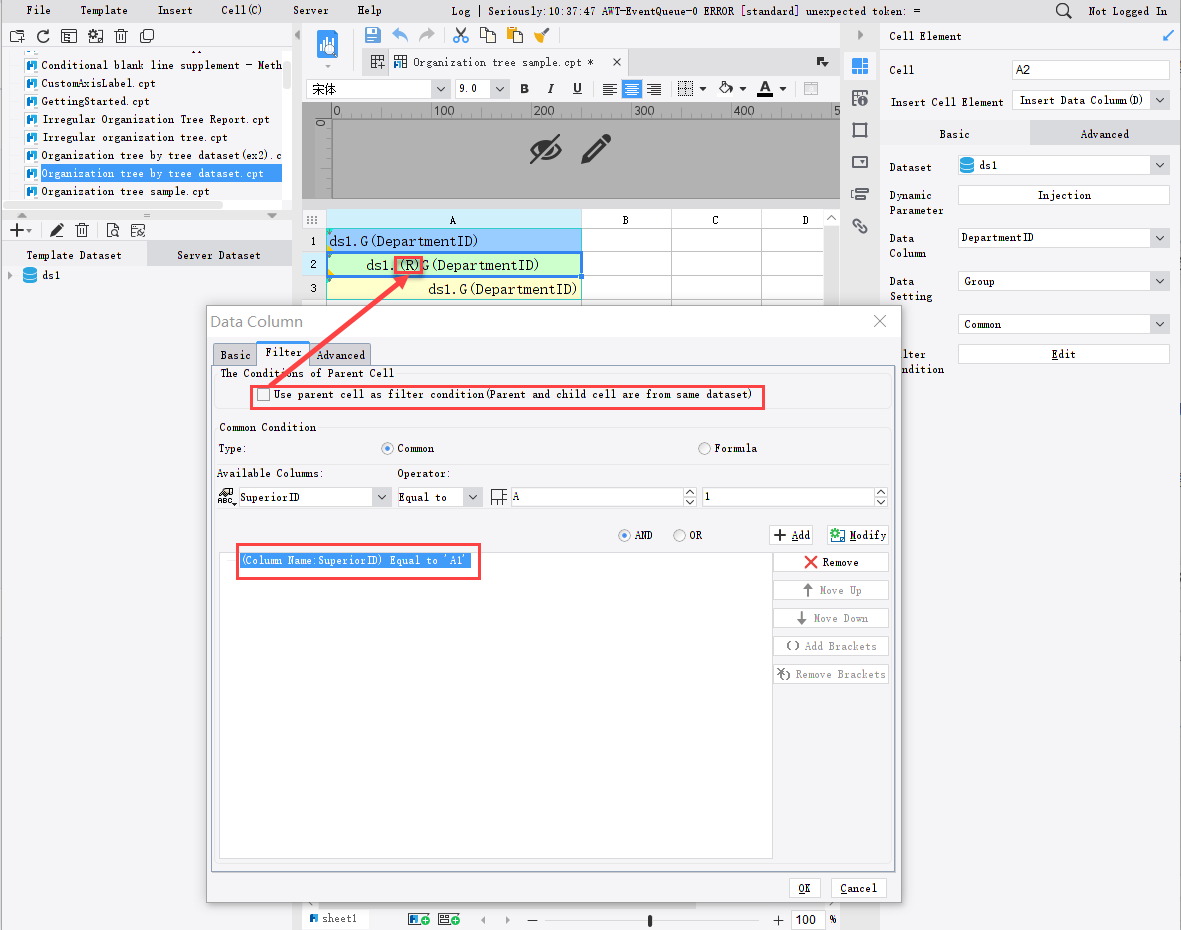Uncheck Use parent cell as filter condition

[x=263, y=394]
